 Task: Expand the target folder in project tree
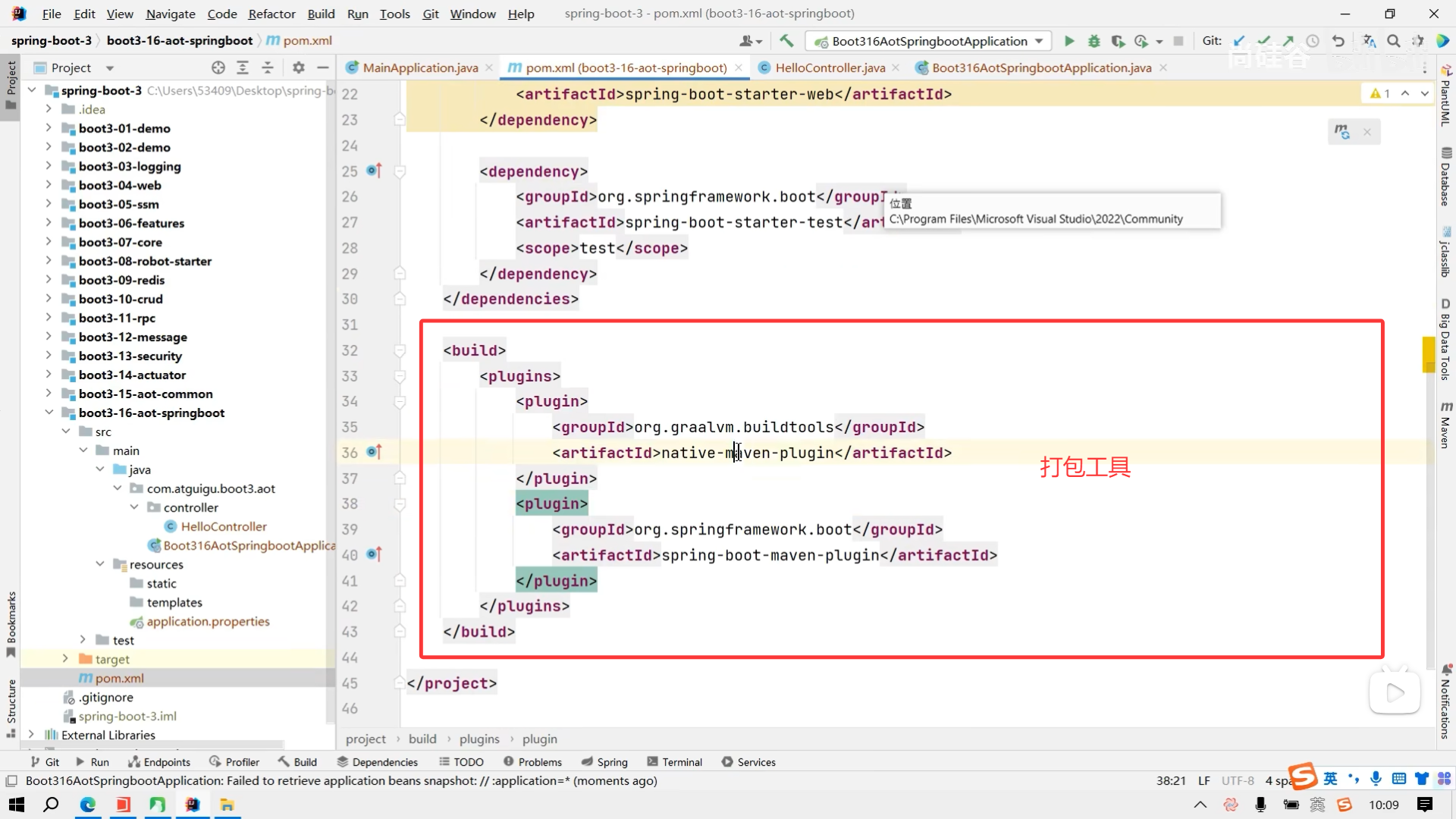click(x=65, y=659)
